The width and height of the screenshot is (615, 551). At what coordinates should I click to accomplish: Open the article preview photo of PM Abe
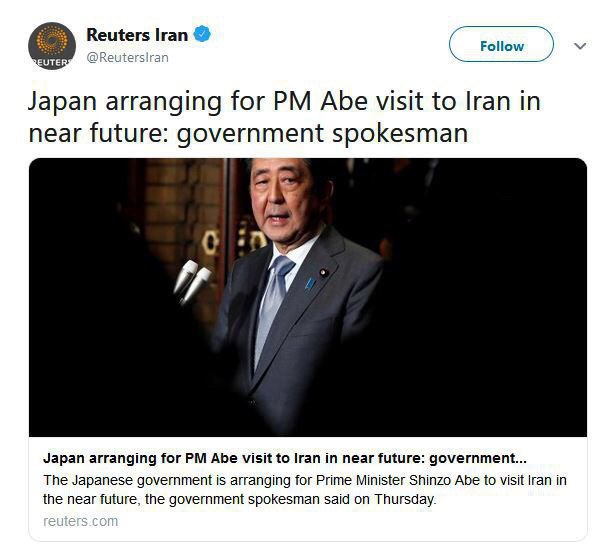308,297
